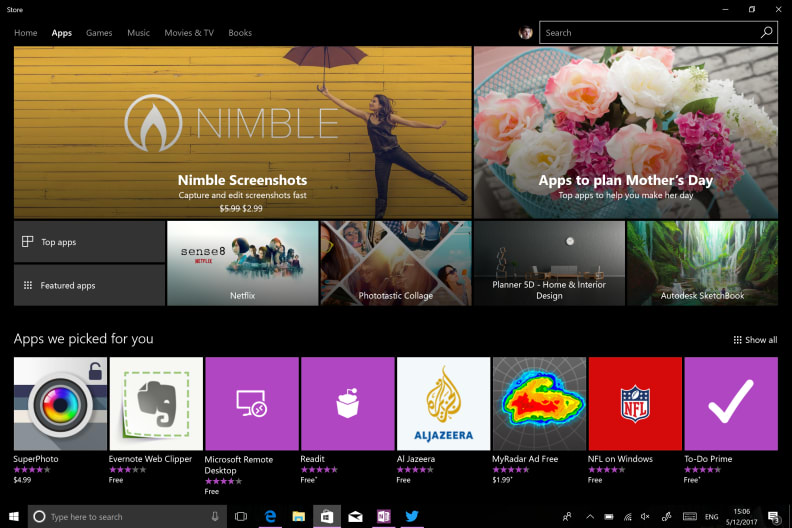Open Apps to plan Mother's Day banner
The image size is (792, 528).
[x=626, y=132]
